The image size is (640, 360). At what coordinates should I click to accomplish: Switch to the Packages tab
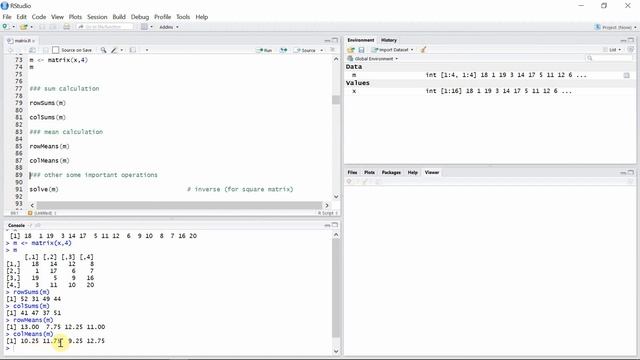[x=391, y=172]
